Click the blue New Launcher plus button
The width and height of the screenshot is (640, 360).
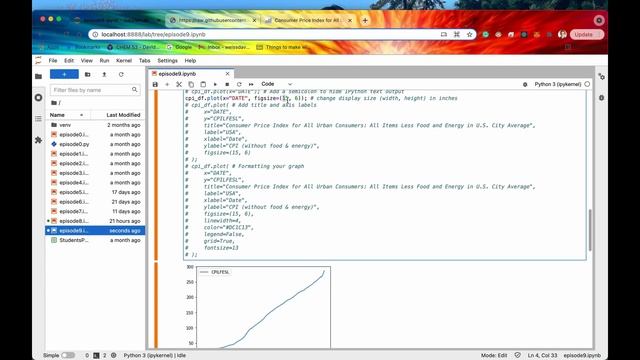coord(64,74)
